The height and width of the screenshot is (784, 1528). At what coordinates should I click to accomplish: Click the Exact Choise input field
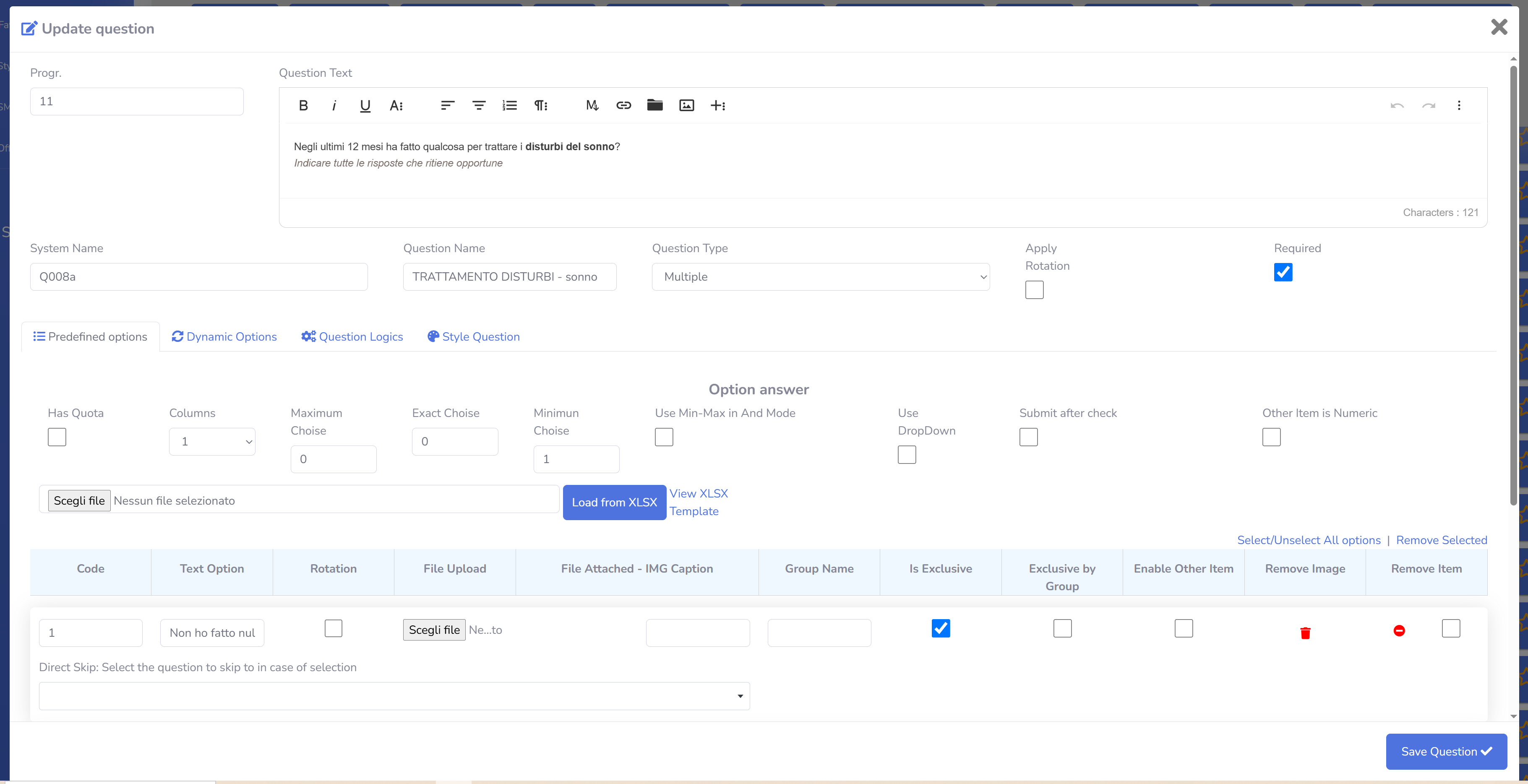tap(455, 442)
